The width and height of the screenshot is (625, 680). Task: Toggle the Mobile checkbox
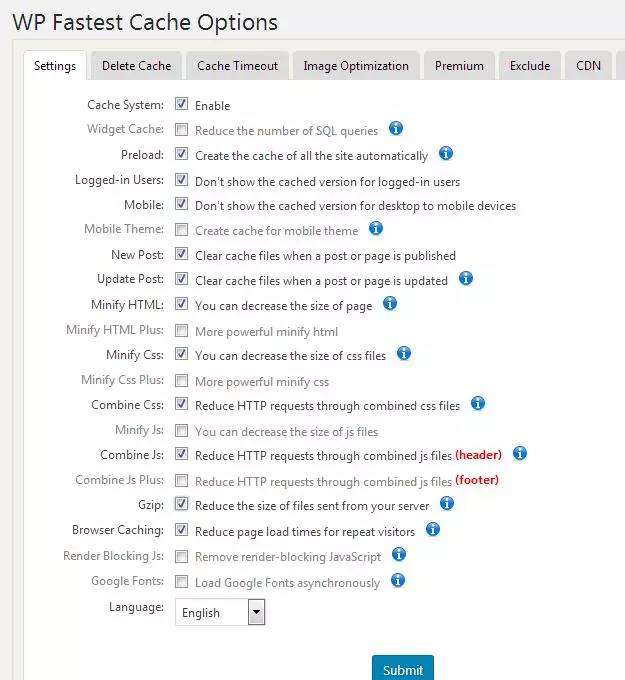pos(181,204)
